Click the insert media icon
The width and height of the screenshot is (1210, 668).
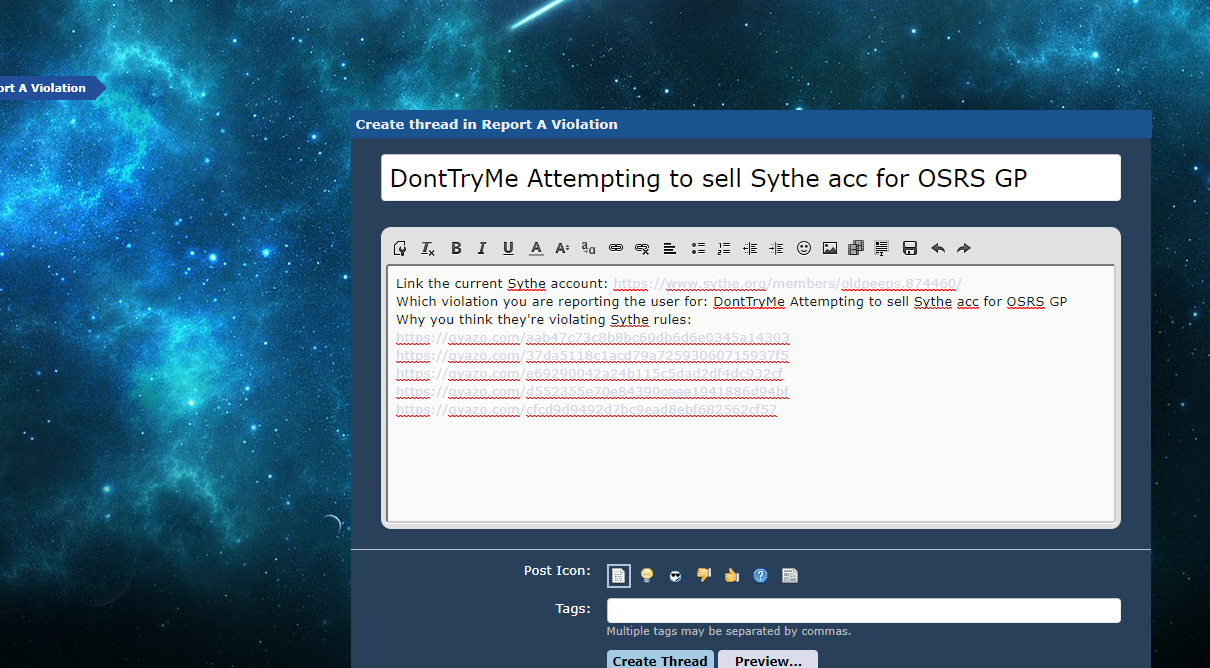856,248
